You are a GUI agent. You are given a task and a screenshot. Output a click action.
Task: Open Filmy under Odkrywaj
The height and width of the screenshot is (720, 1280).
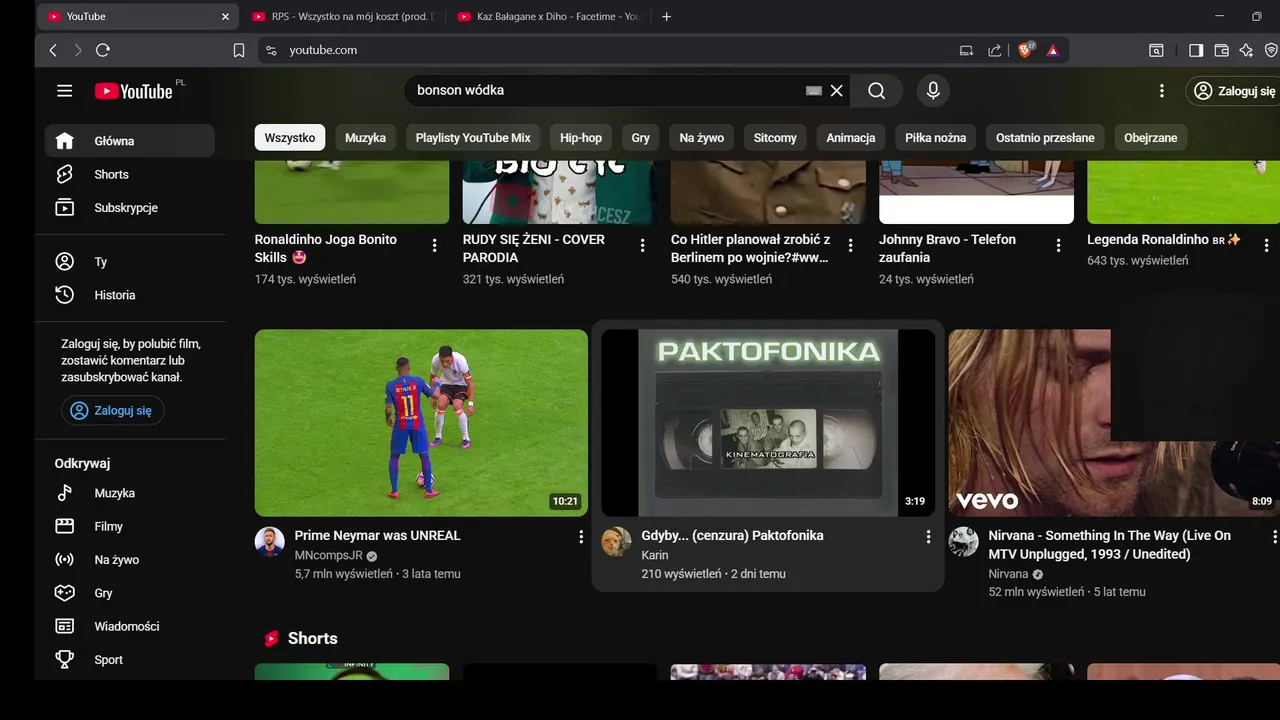click(130, 526)
